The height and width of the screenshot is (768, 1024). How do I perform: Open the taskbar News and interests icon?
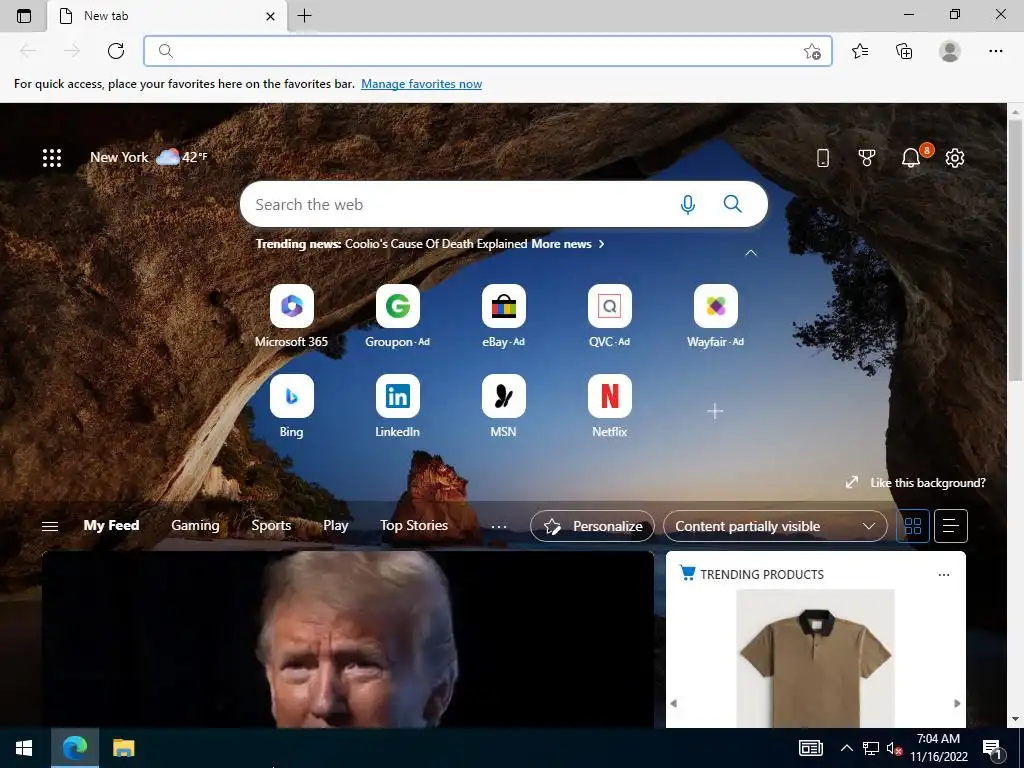tap(810, 748)
